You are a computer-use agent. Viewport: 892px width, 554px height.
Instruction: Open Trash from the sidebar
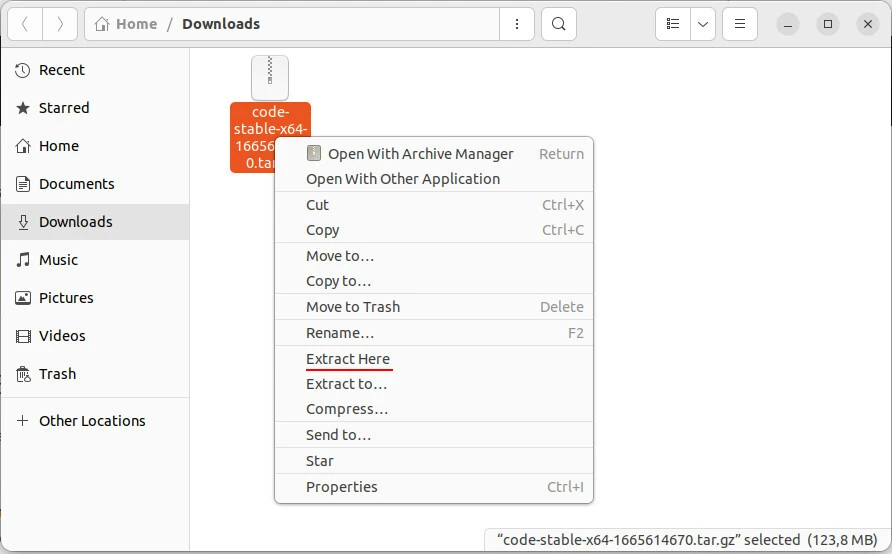point(57,374)
